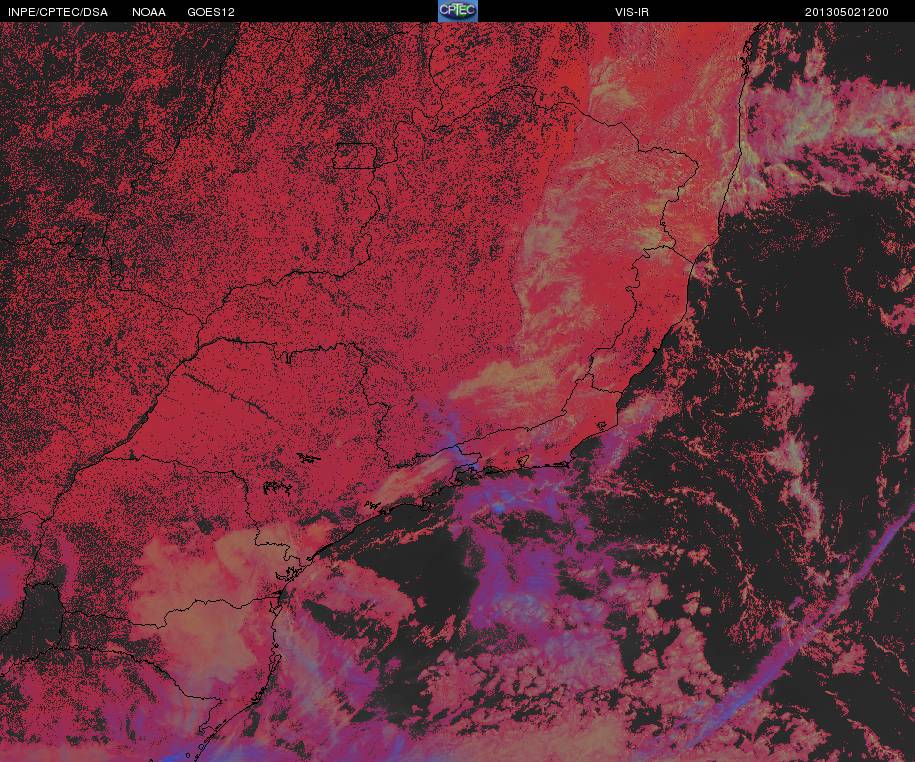915x762 pixels.
Task: Click the NOAA label in the header
Action: tap(149, 12)
